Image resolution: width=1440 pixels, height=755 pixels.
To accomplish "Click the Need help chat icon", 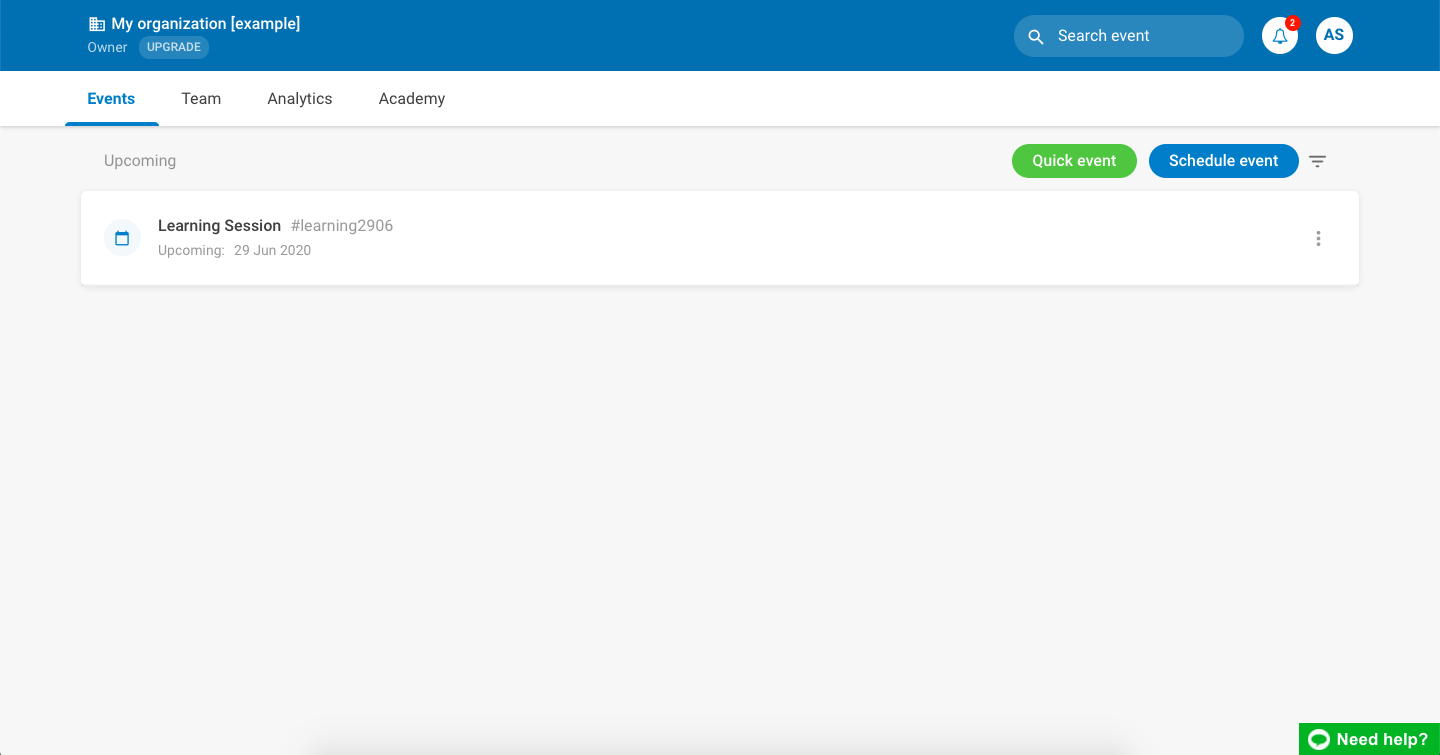I will tap(1319, 740).
